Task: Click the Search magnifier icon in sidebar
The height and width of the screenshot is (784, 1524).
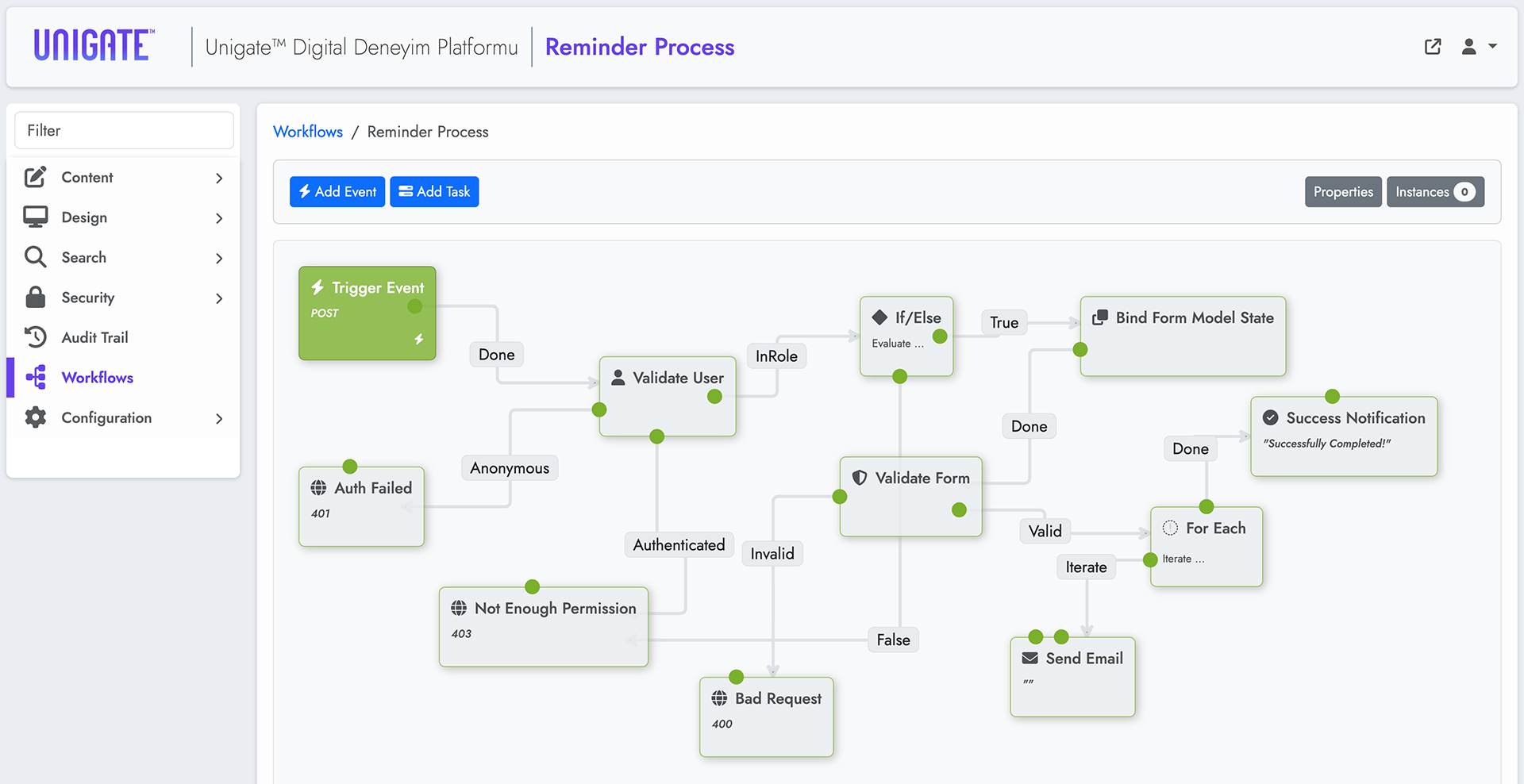Action: point(35,257)
